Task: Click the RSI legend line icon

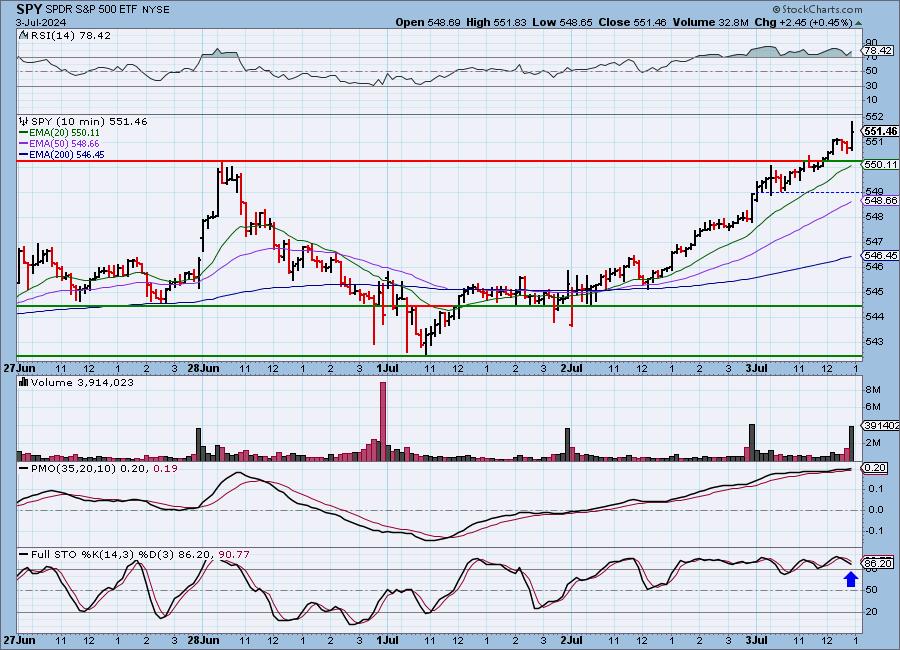Action: tap(24, 35)
